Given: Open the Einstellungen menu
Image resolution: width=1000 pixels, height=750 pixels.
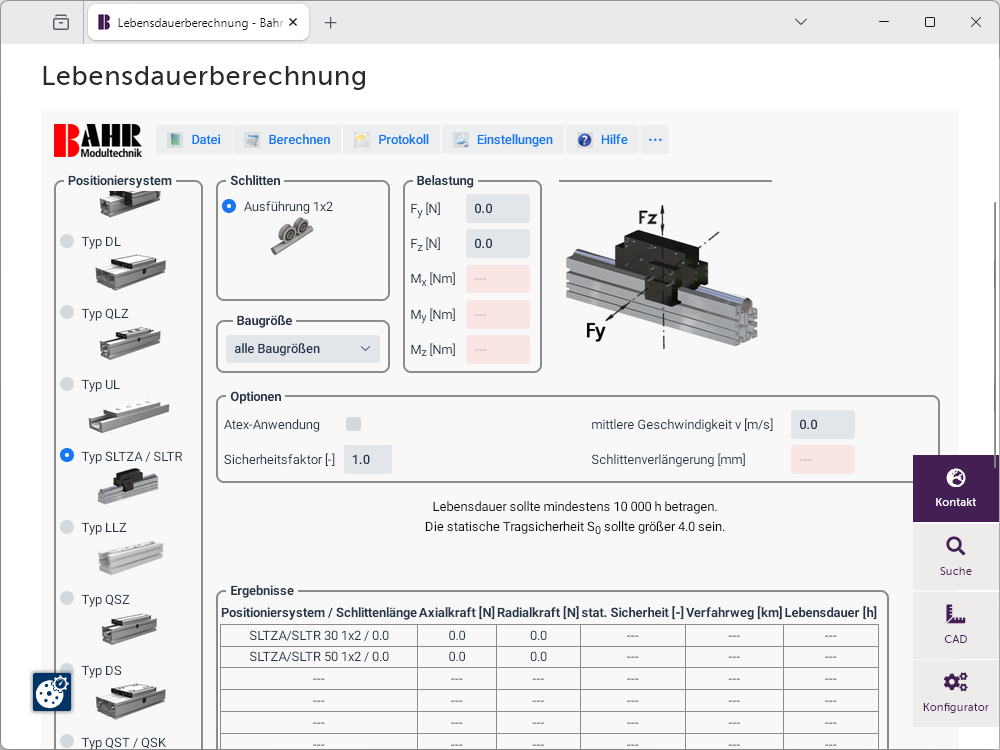Looking at the screenshot, I should [503, 140].
